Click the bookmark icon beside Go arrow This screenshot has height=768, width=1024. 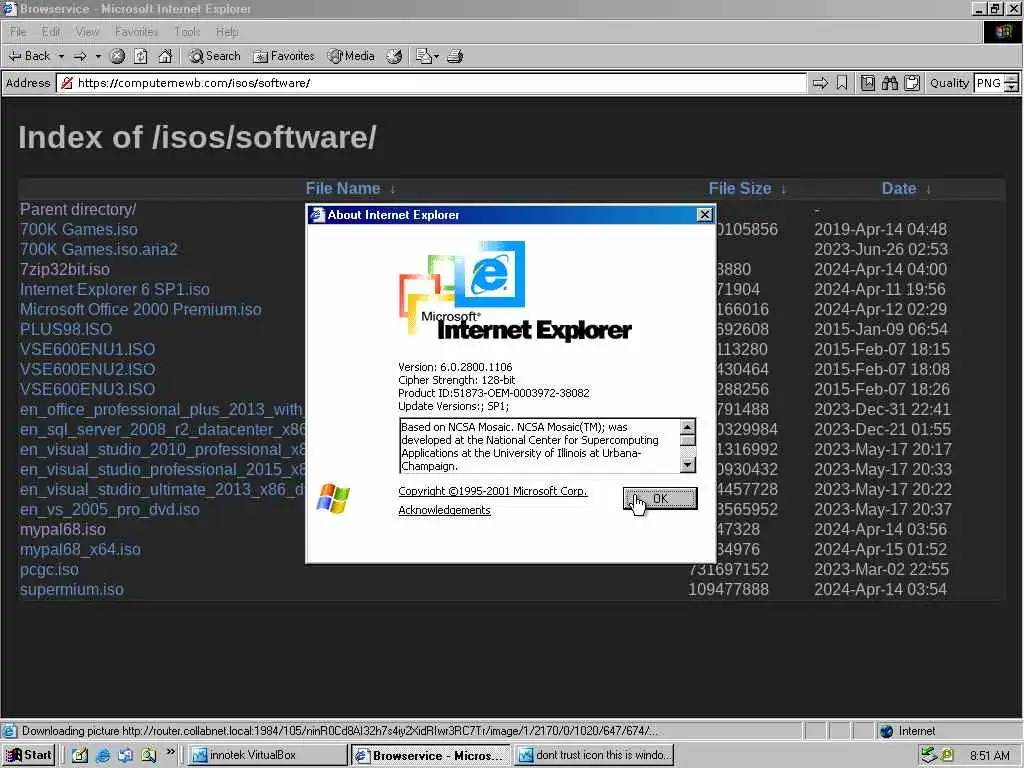point(842,83)
